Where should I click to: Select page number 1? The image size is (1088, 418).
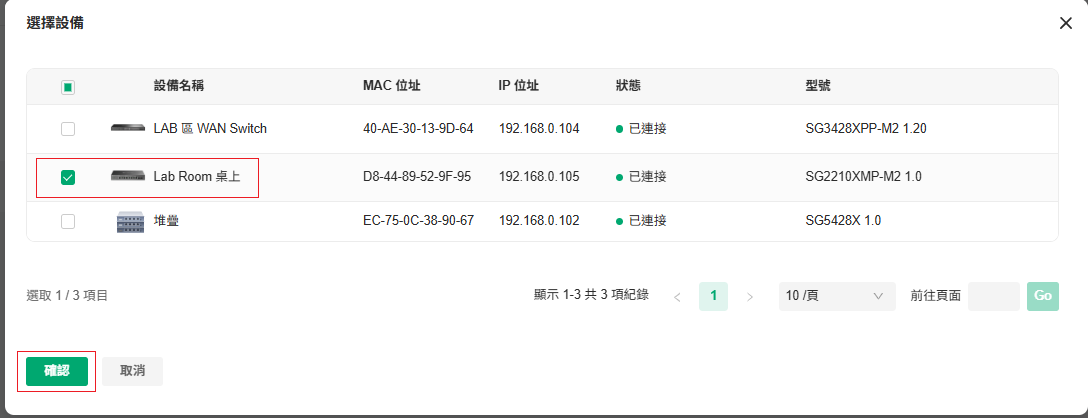tap(713, 296)
